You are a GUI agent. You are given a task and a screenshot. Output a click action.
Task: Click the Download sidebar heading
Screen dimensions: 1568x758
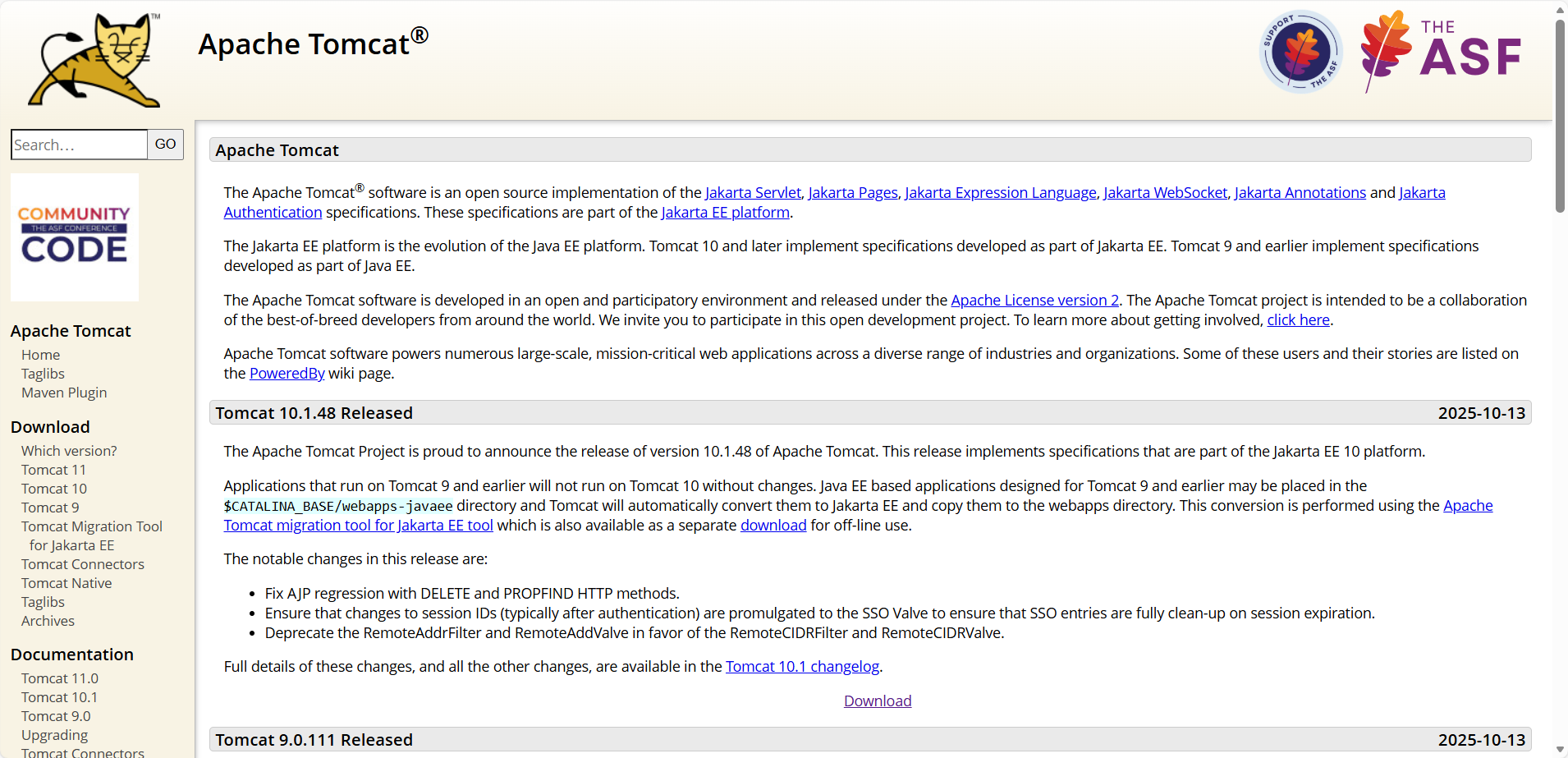pos(50,427)
